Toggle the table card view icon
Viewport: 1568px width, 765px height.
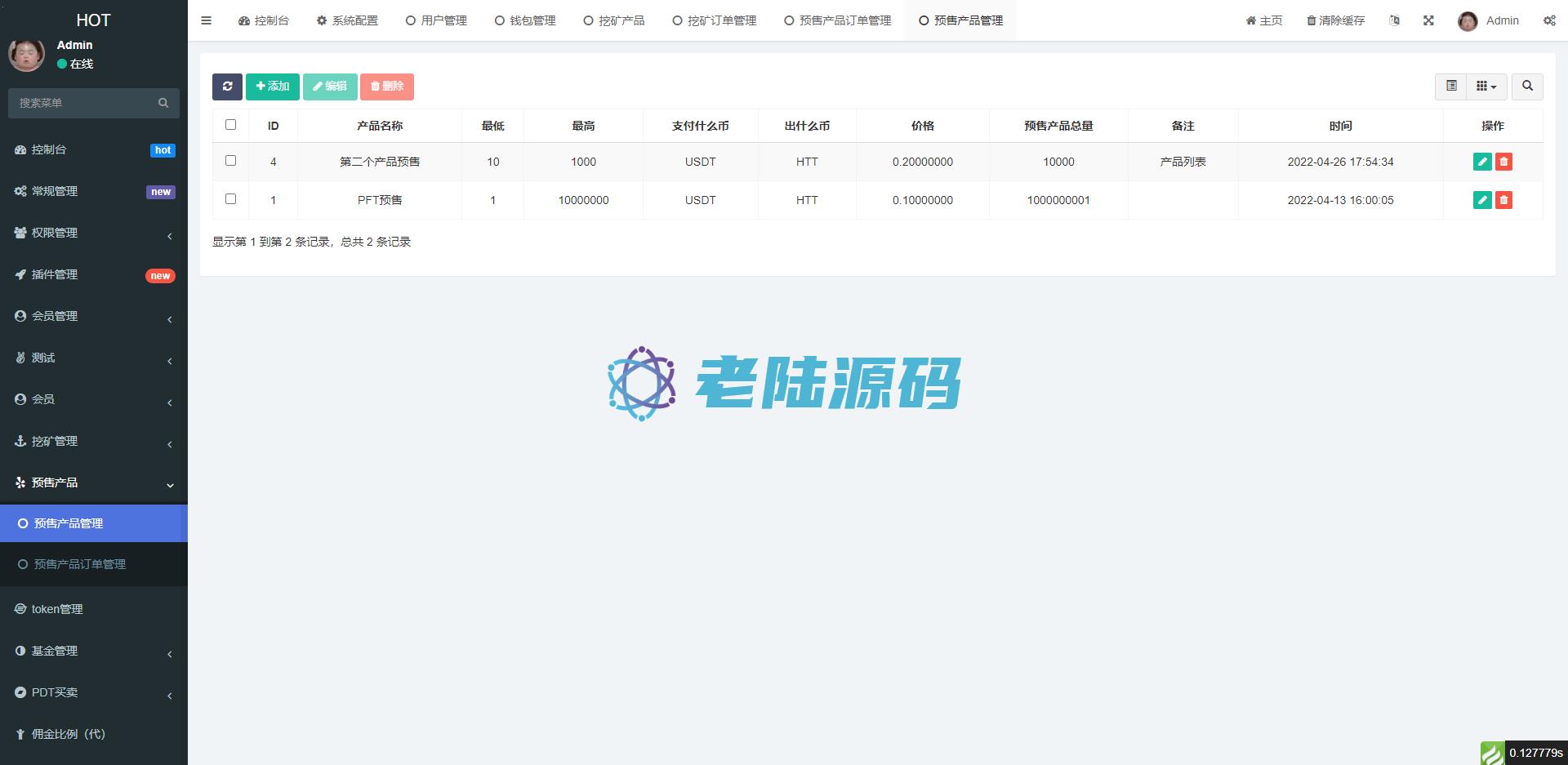(1451, 86)
